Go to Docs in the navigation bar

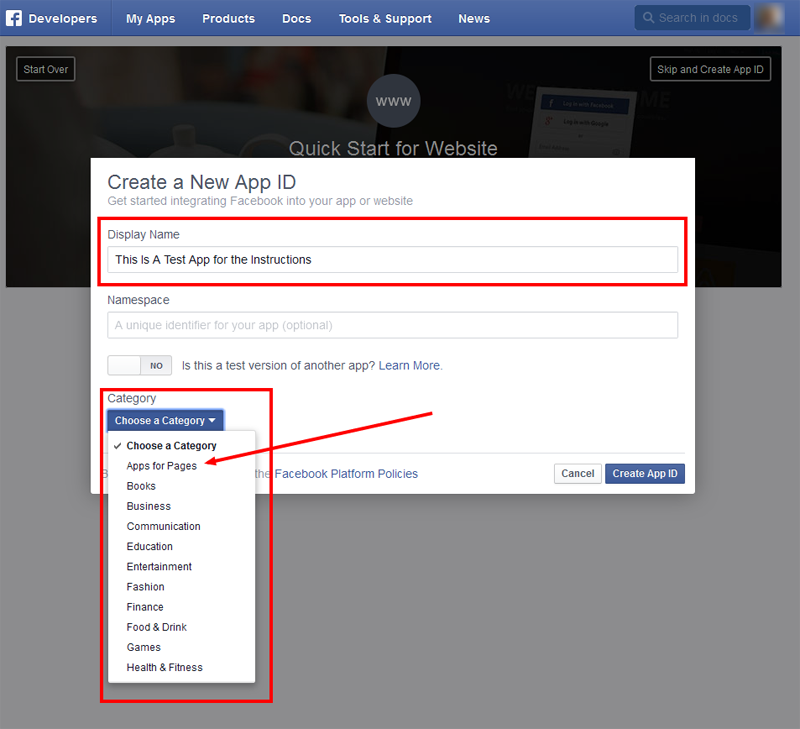click(296, 18)
